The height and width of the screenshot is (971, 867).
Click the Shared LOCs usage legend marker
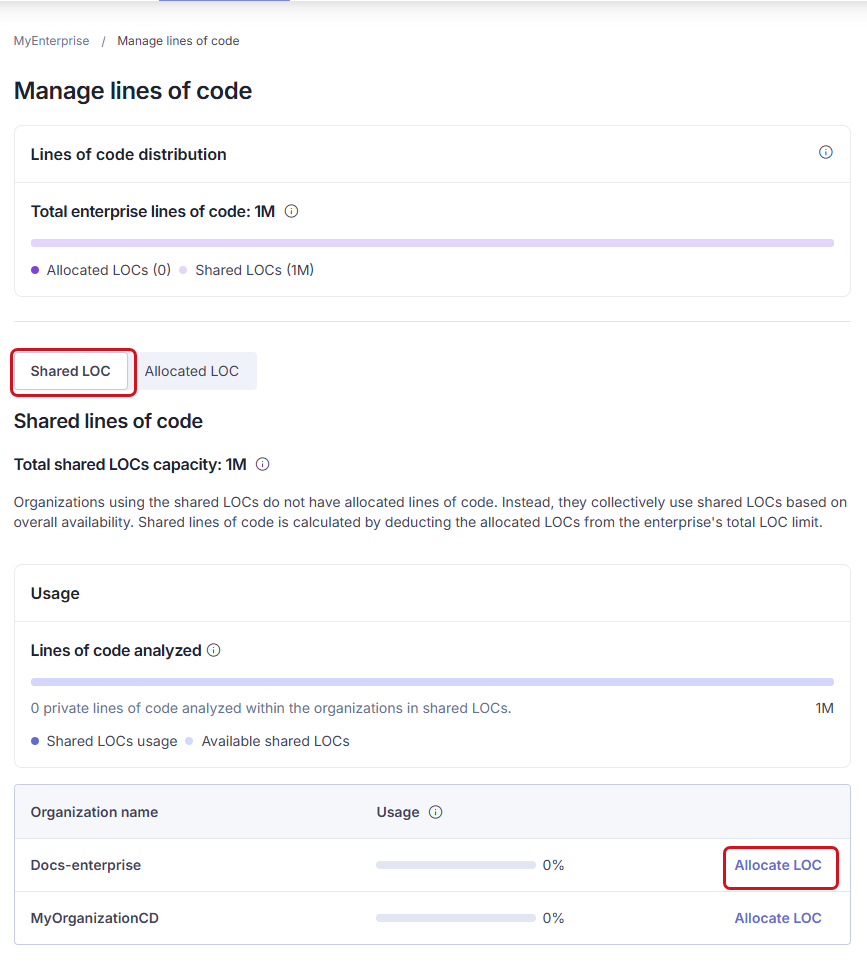(x=35, y=741)
